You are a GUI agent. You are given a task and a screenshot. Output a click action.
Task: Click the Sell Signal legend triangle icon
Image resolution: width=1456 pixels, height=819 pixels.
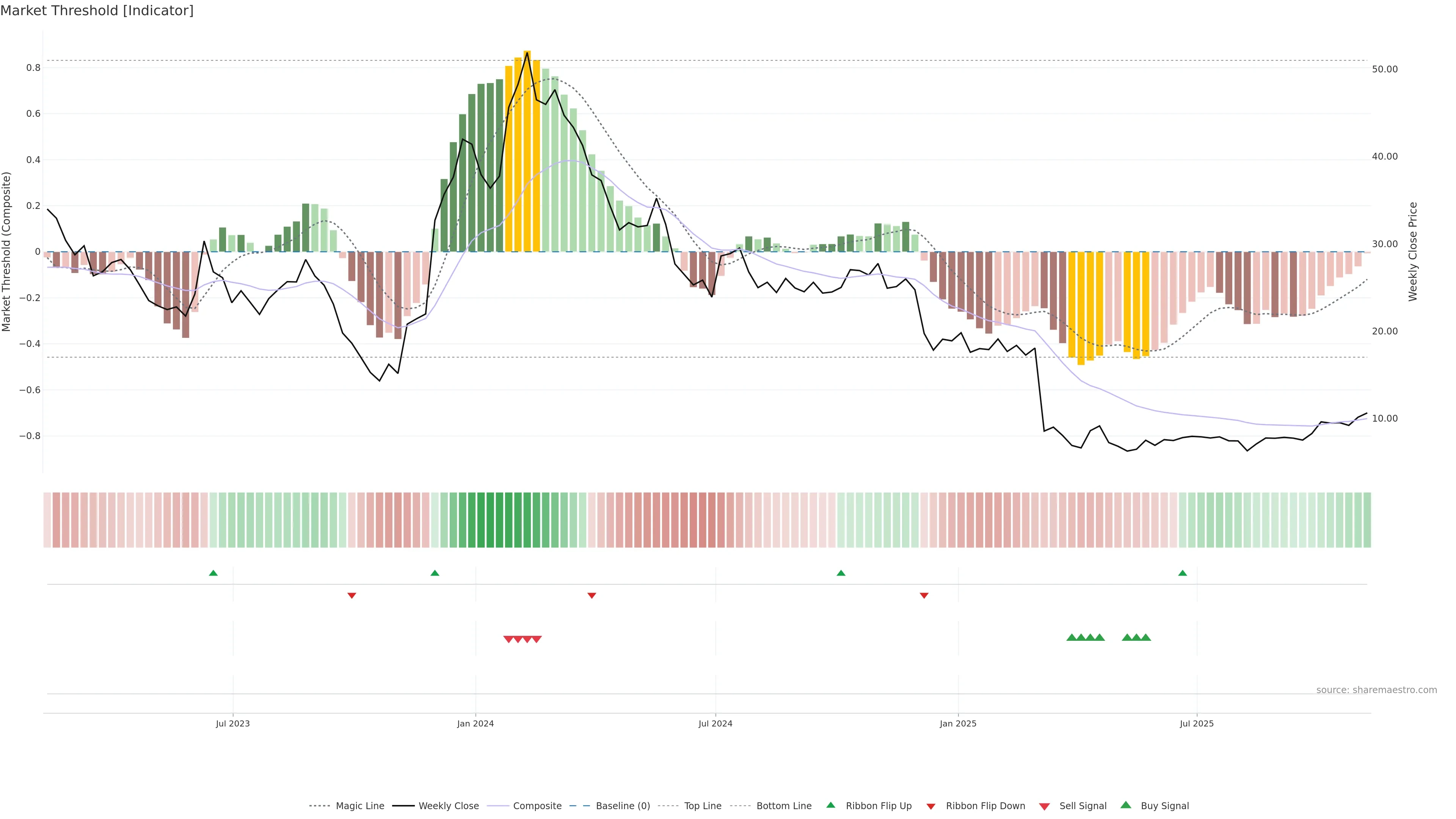tap(1044, 806)
